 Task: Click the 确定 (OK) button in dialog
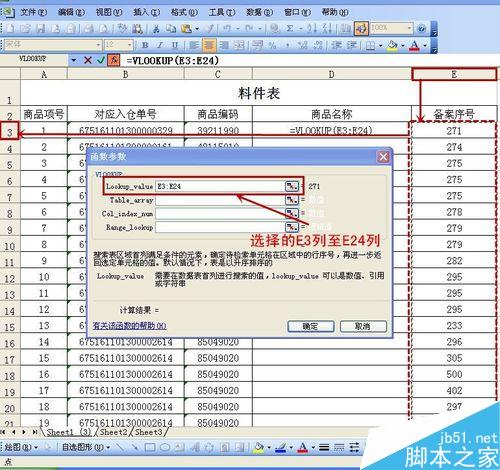click(x=311, y=326)
